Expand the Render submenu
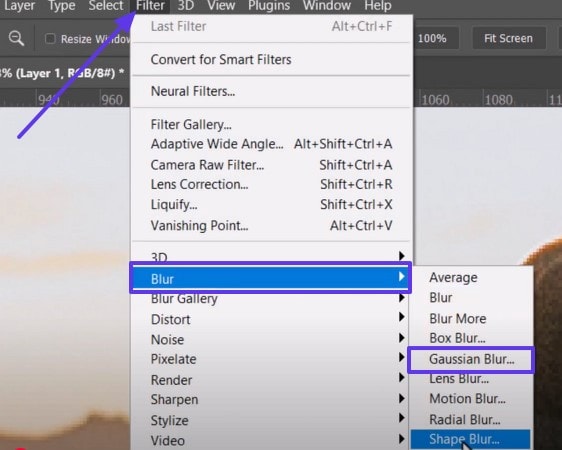Screen dimensions: 562x450 point(272,380)
